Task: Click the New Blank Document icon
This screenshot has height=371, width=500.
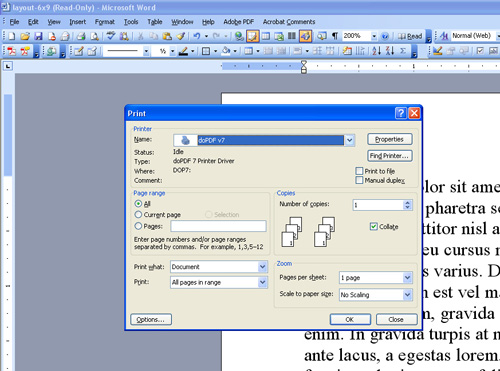Action: [x=11, y=36]
